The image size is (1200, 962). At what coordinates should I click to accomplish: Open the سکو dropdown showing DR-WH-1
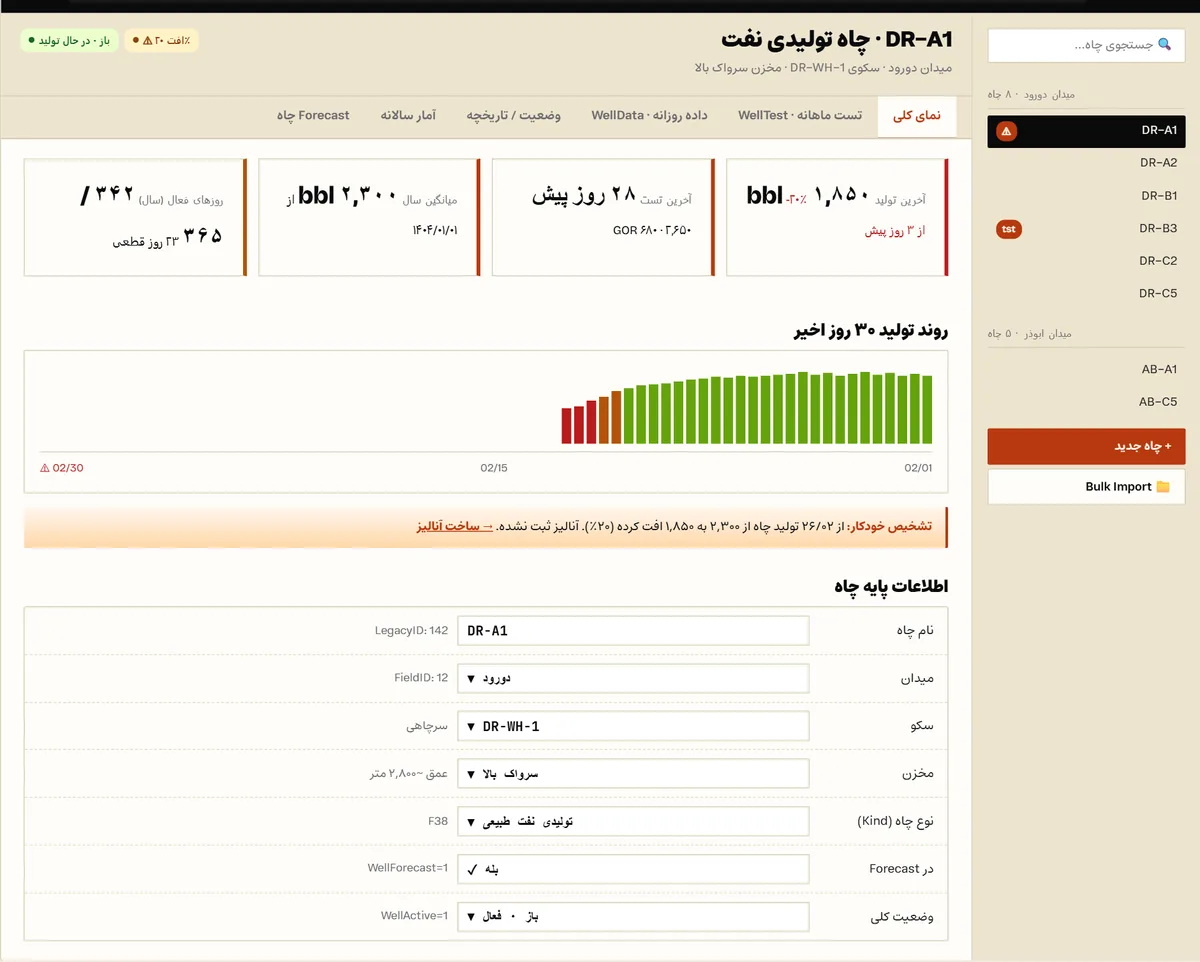click(x=633, y=726)
